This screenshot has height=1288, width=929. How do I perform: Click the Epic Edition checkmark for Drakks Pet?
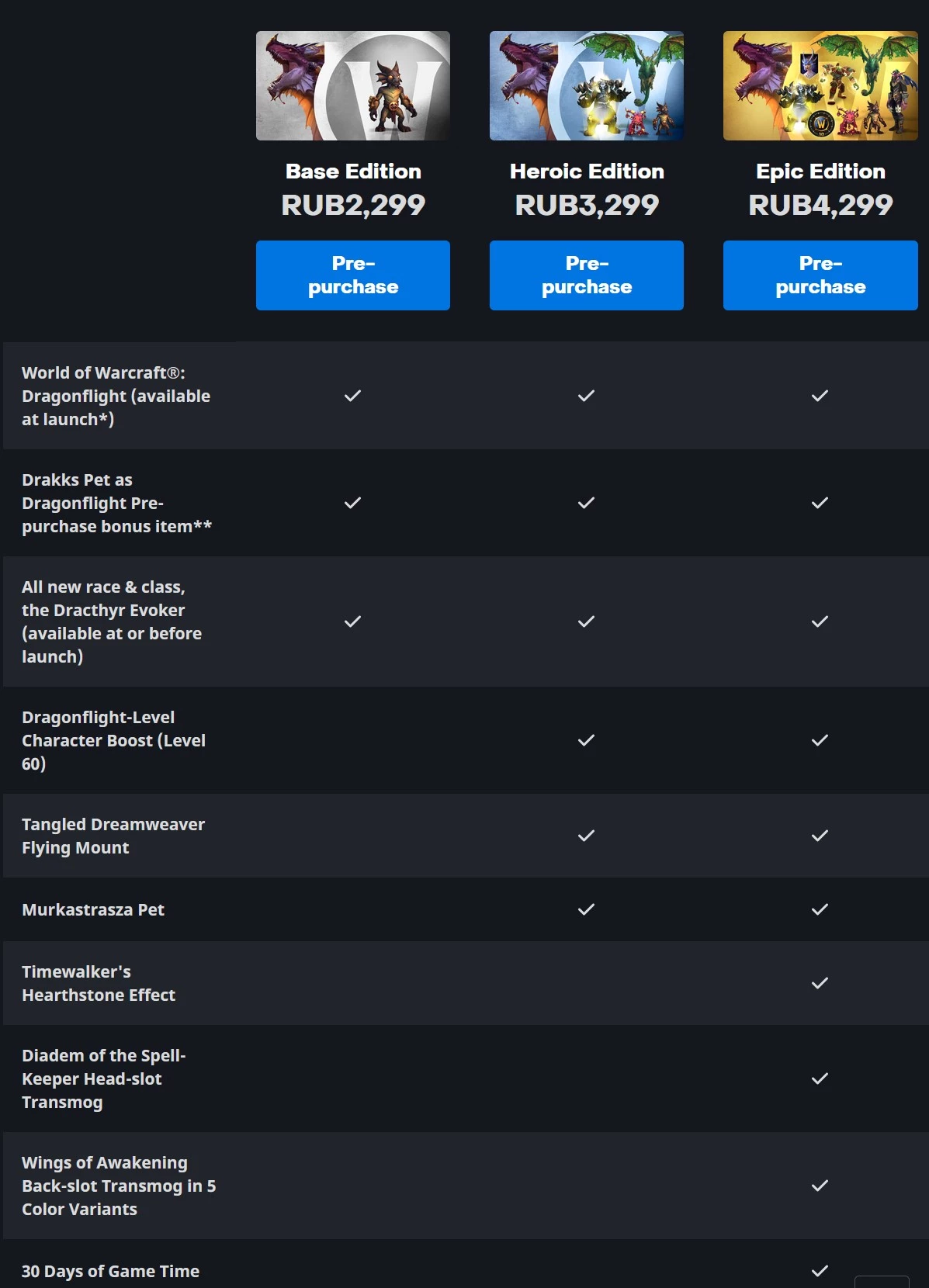tap(820, 503)
